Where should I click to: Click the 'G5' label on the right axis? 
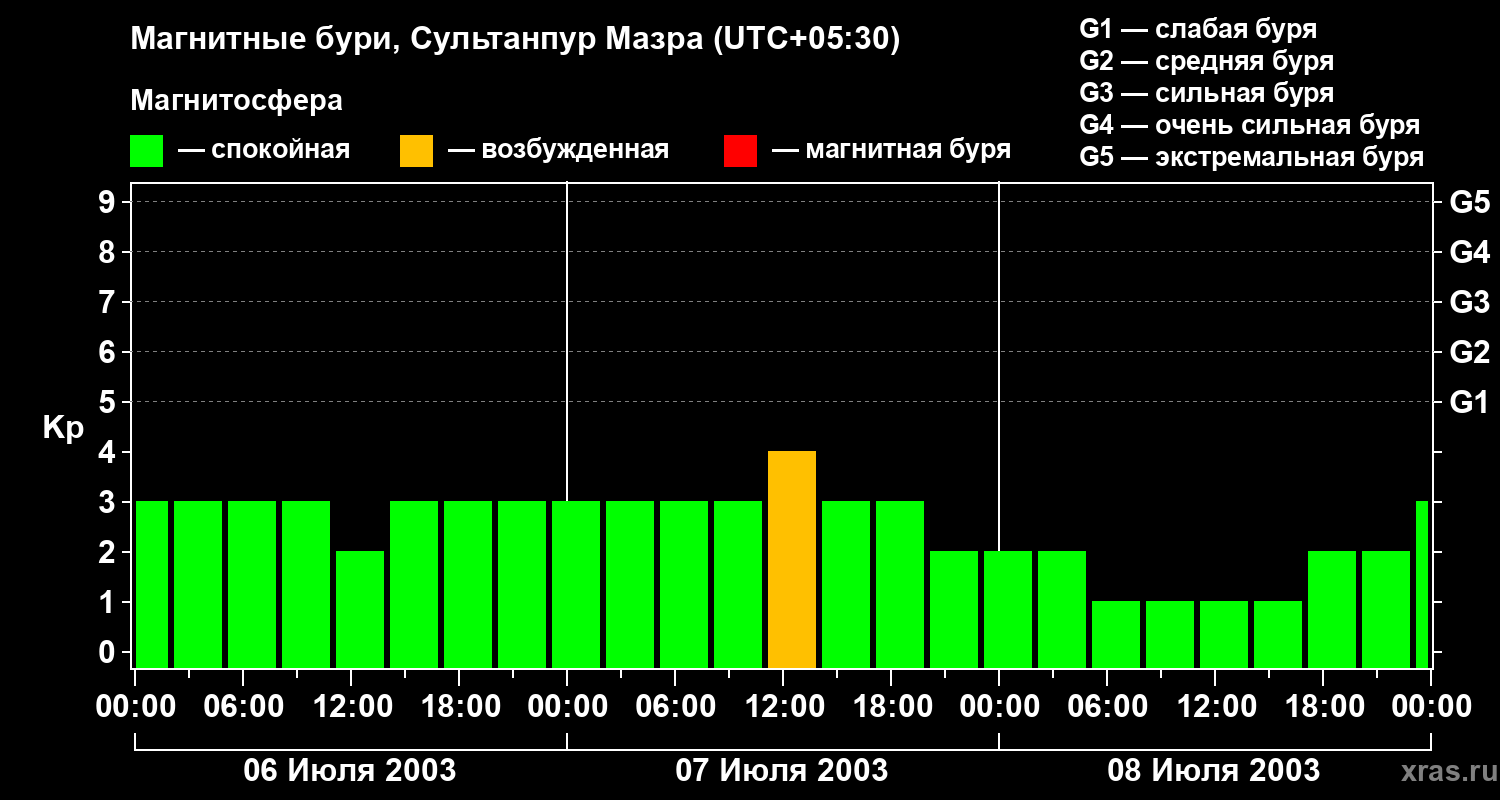(1470, 203)
